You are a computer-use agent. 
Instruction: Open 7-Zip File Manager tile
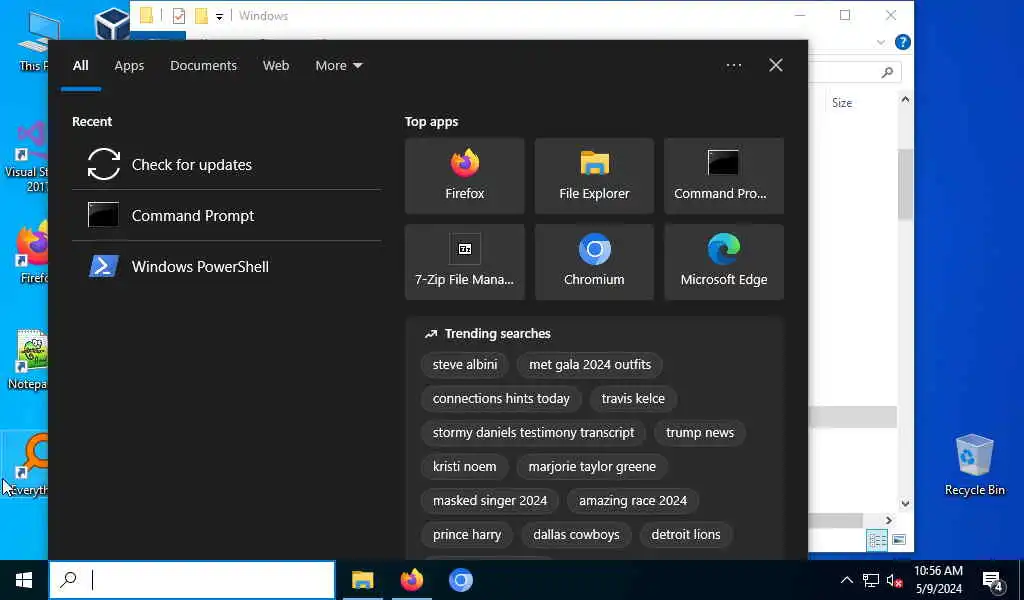pos(464,262)
